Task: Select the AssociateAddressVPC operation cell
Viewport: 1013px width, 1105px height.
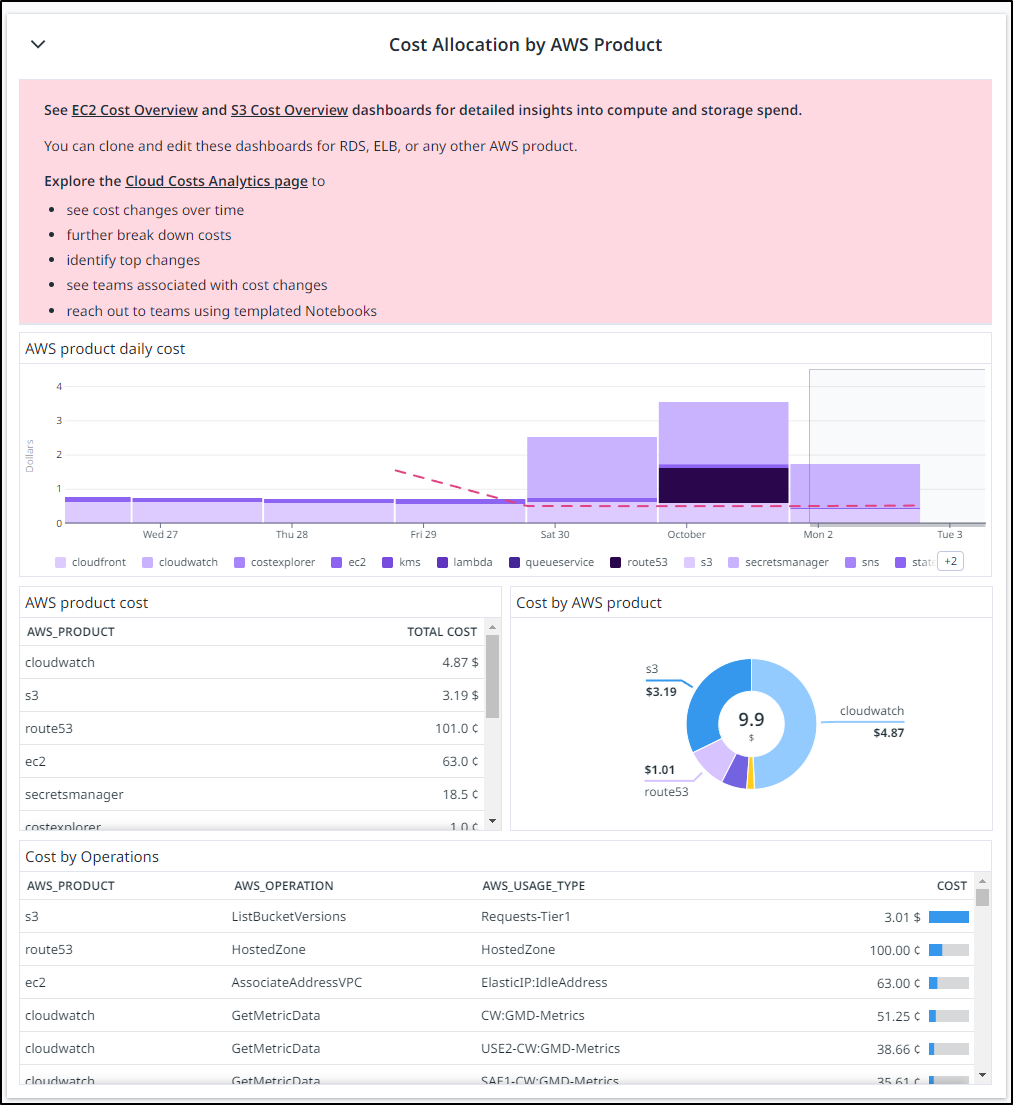Action: (x=297, y=982)
